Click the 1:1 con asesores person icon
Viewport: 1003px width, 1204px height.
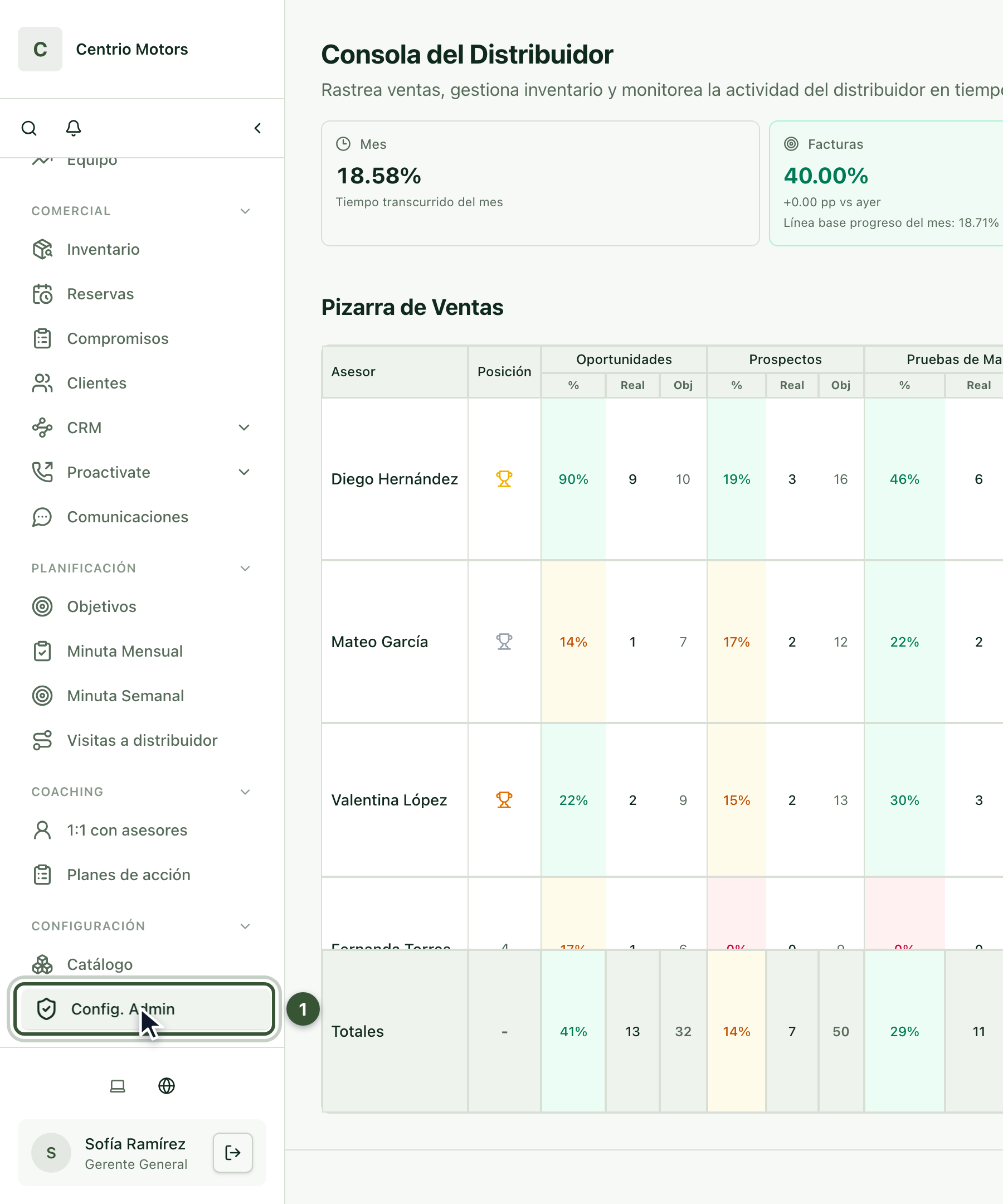(x=42, y=830)
